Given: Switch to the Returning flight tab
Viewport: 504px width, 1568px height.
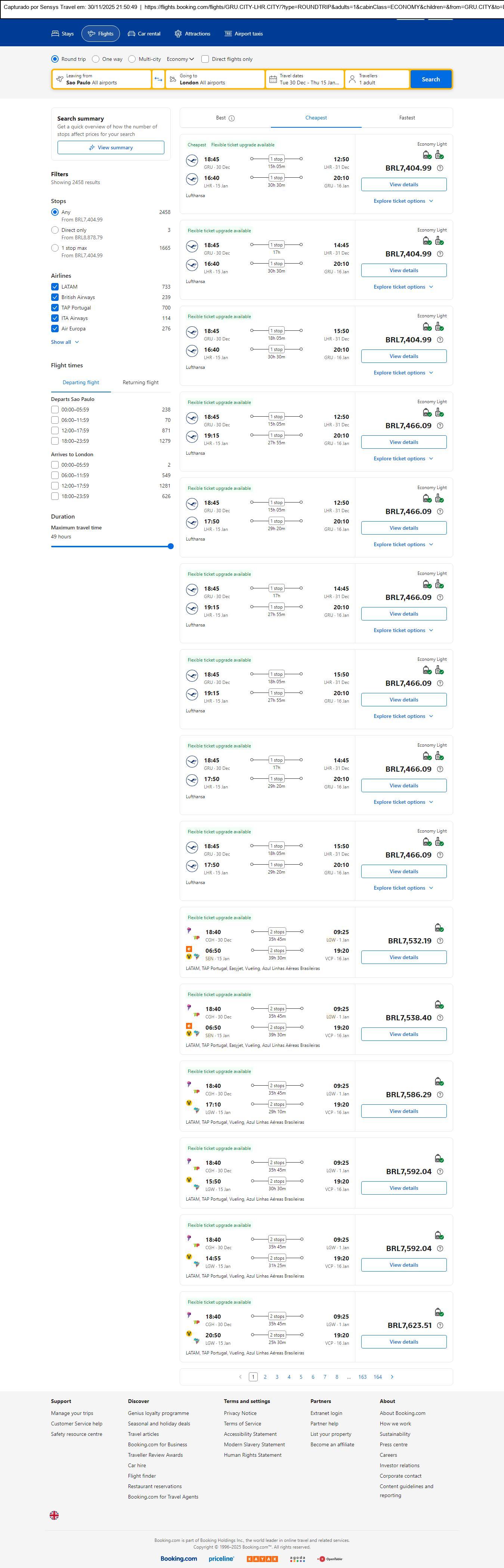Looking at the screenshot, I should 140,382.
